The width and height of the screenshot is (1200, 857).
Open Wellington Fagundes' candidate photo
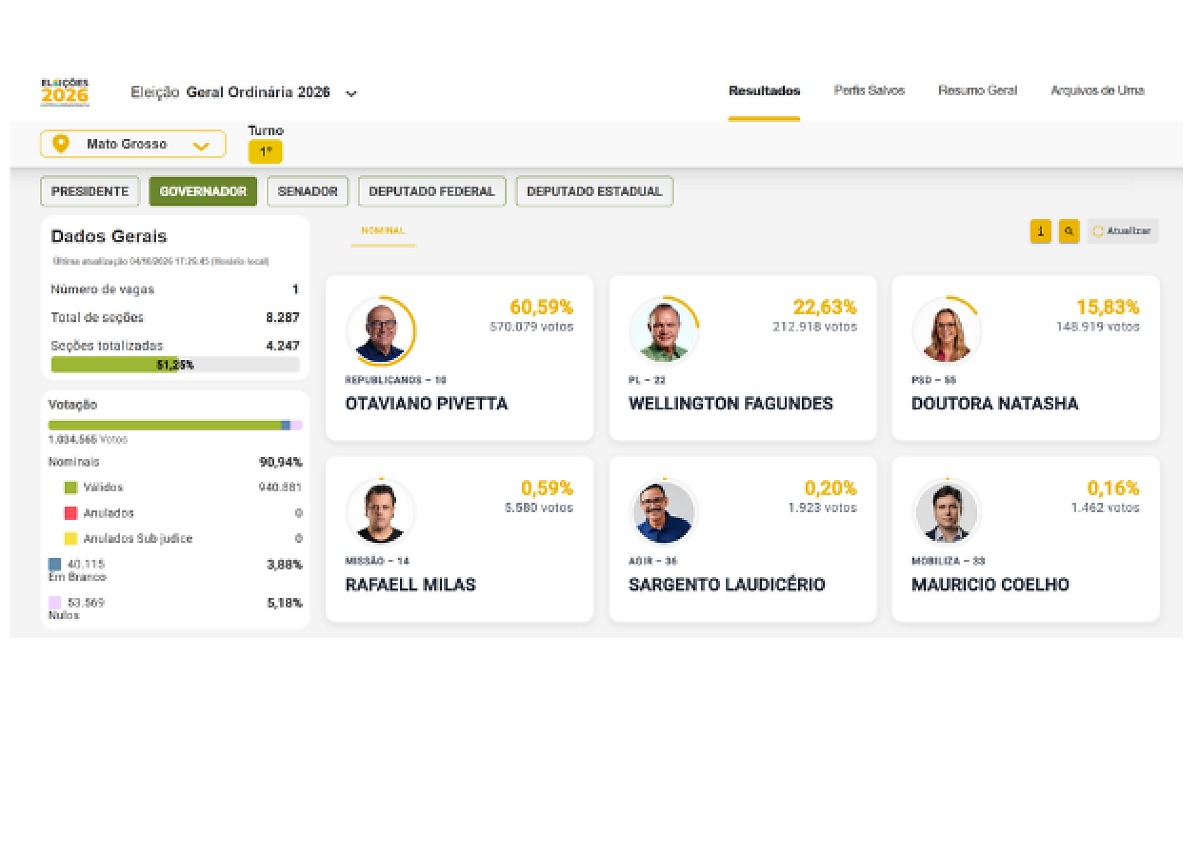[x=664, y=331]
